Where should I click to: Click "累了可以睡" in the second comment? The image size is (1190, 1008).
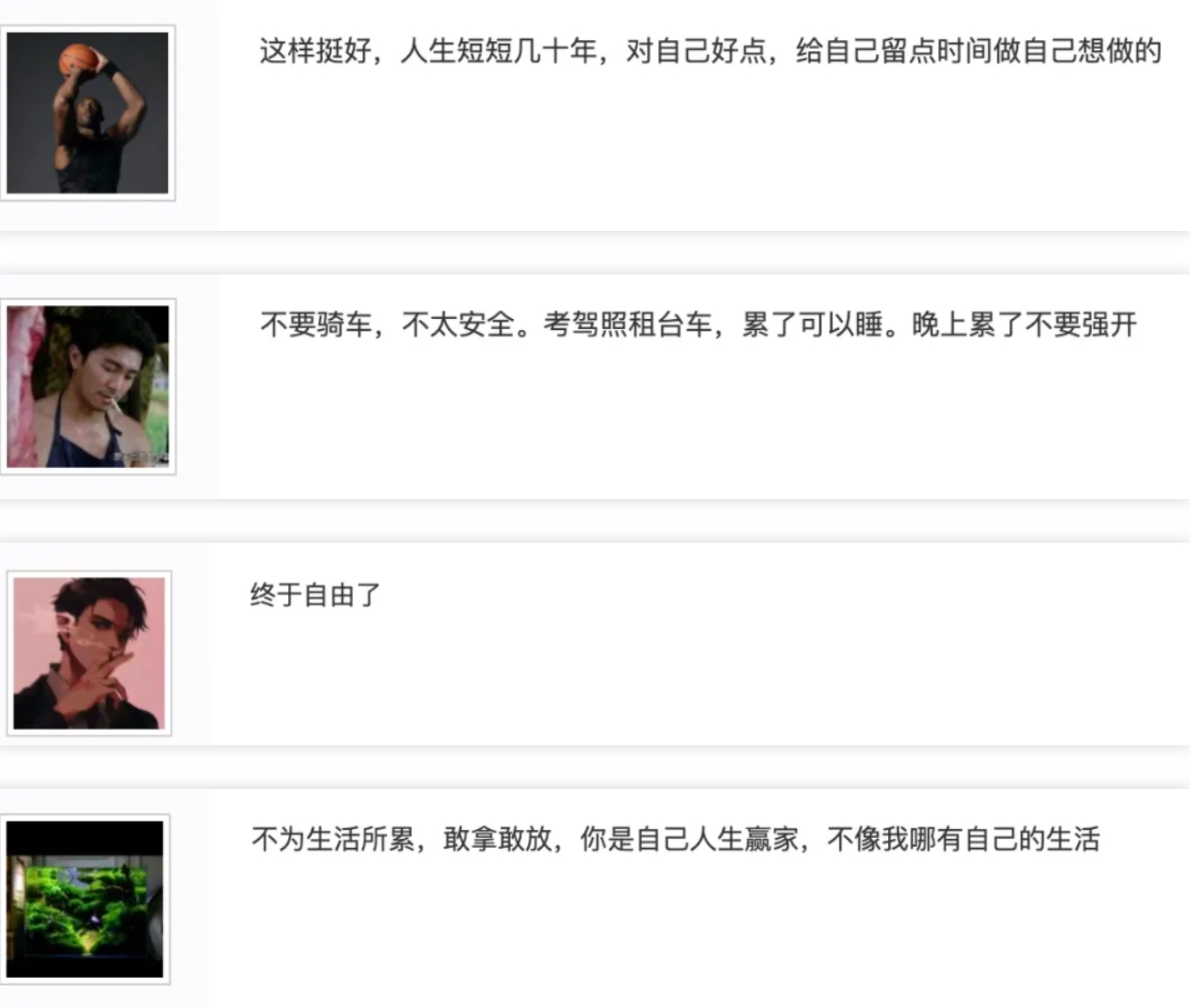[813, 324]
